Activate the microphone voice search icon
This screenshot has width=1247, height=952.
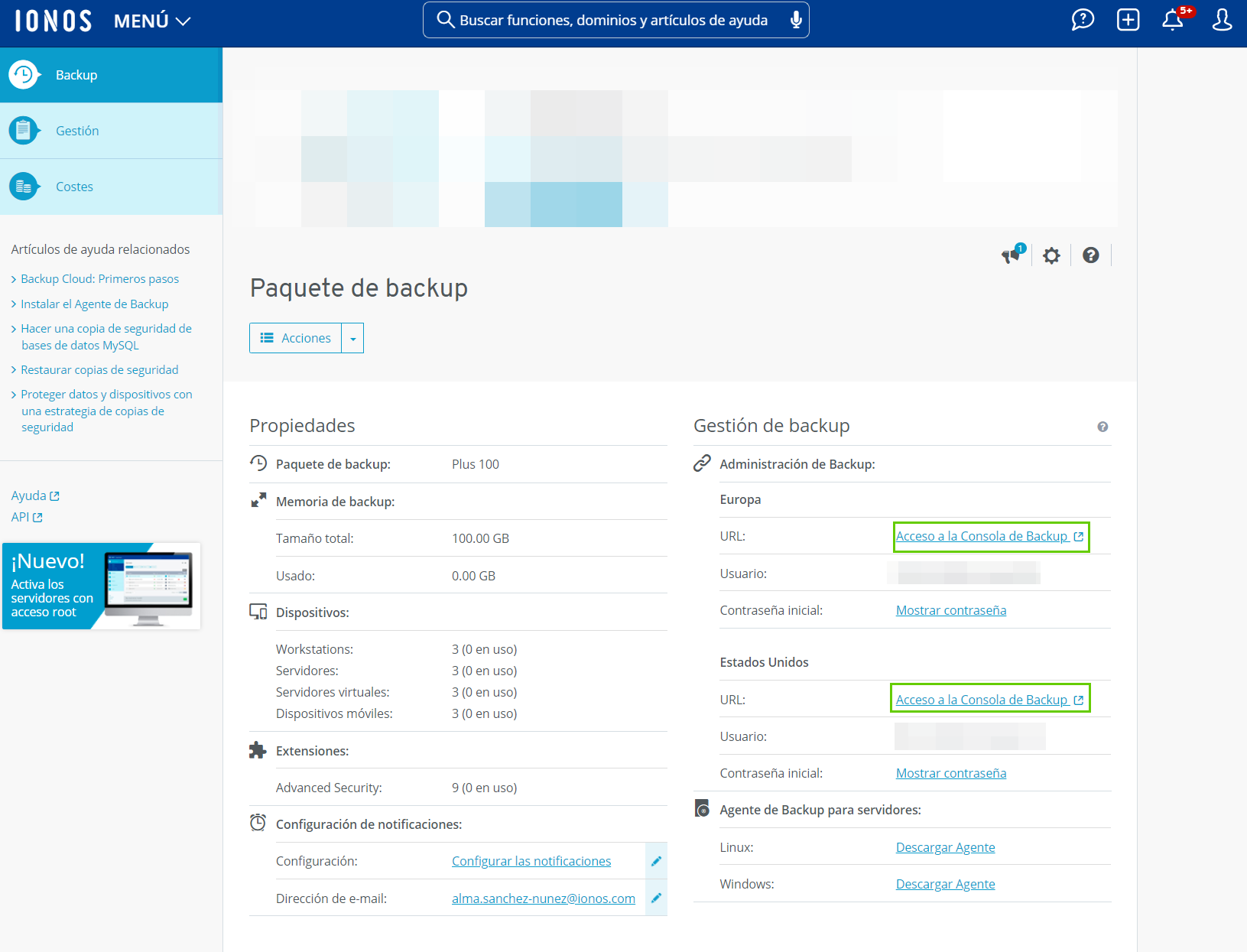click(x=796, y=20)
